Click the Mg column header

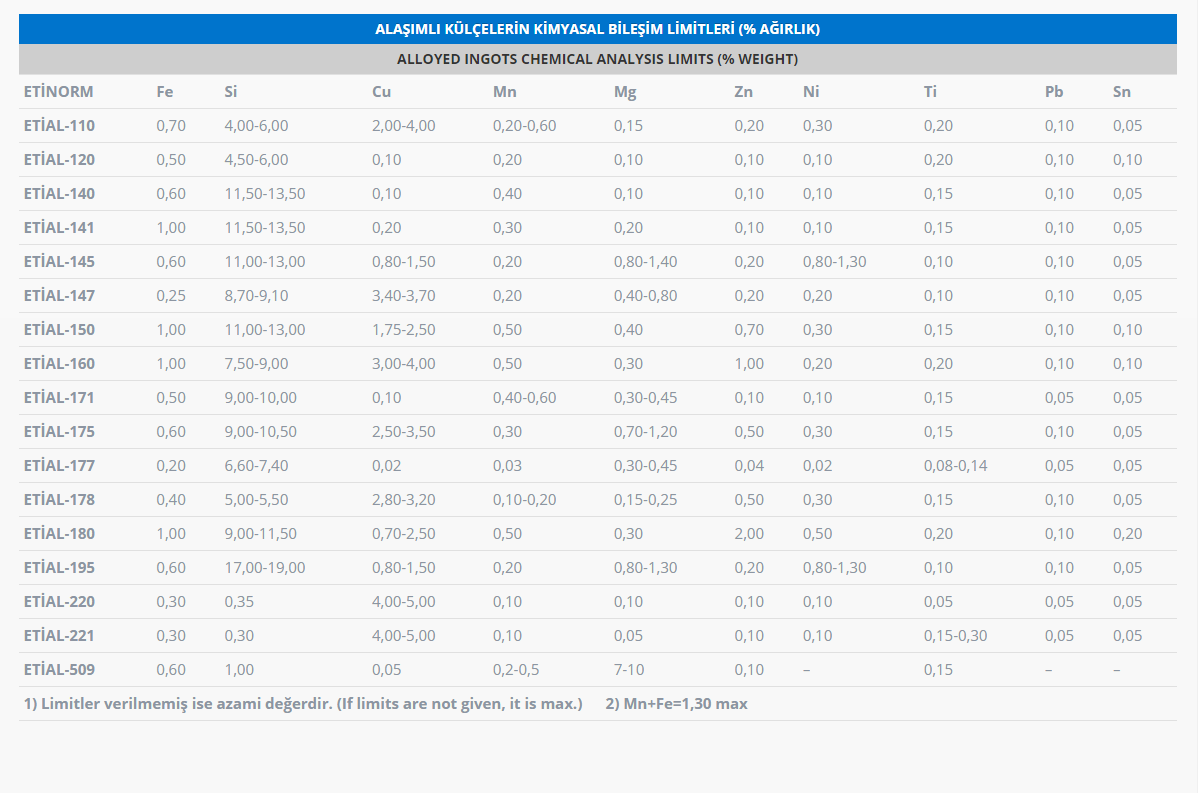[x=625, y=92]
